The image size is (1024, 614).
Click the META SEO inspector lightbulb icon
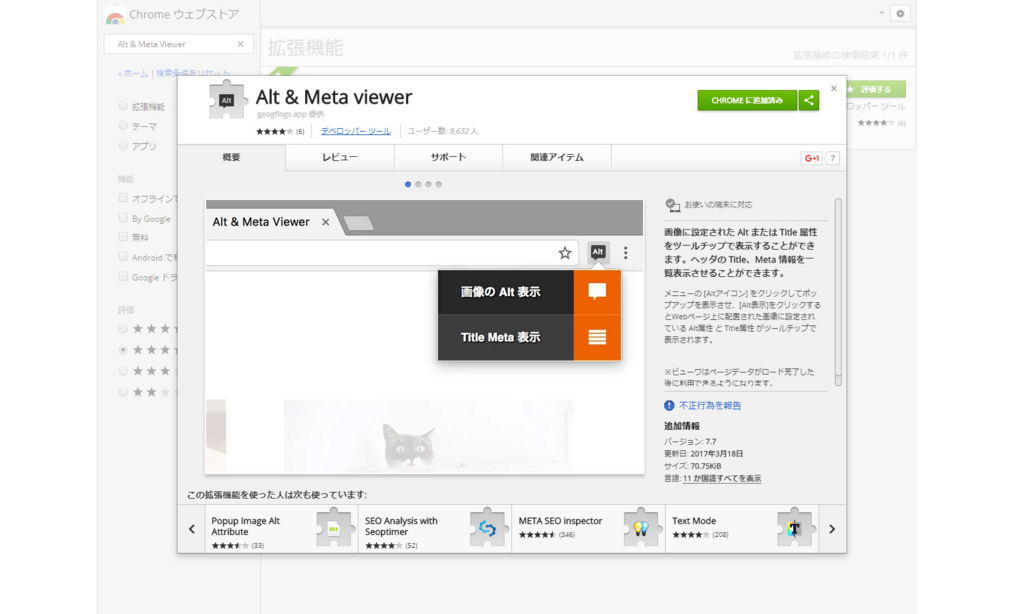pyautogui.click(x=641, y=528)
